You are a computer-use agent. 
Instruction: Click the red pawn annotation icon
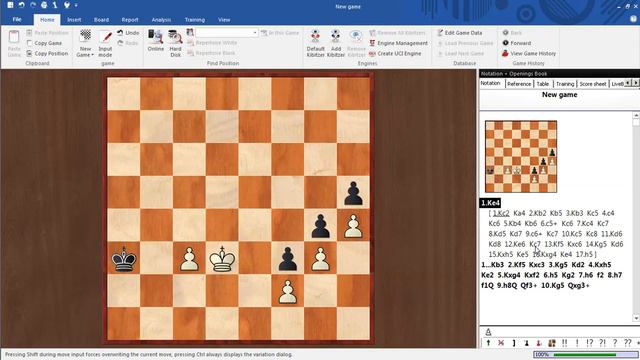539,343
